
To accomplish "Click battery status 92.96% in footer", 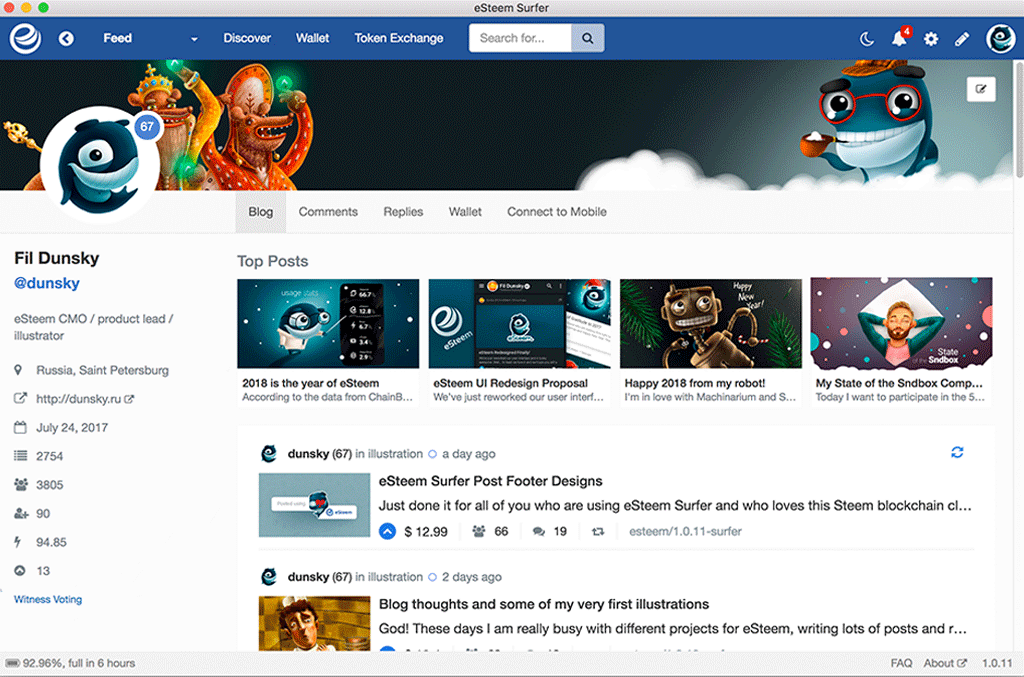I will point(70,663).
